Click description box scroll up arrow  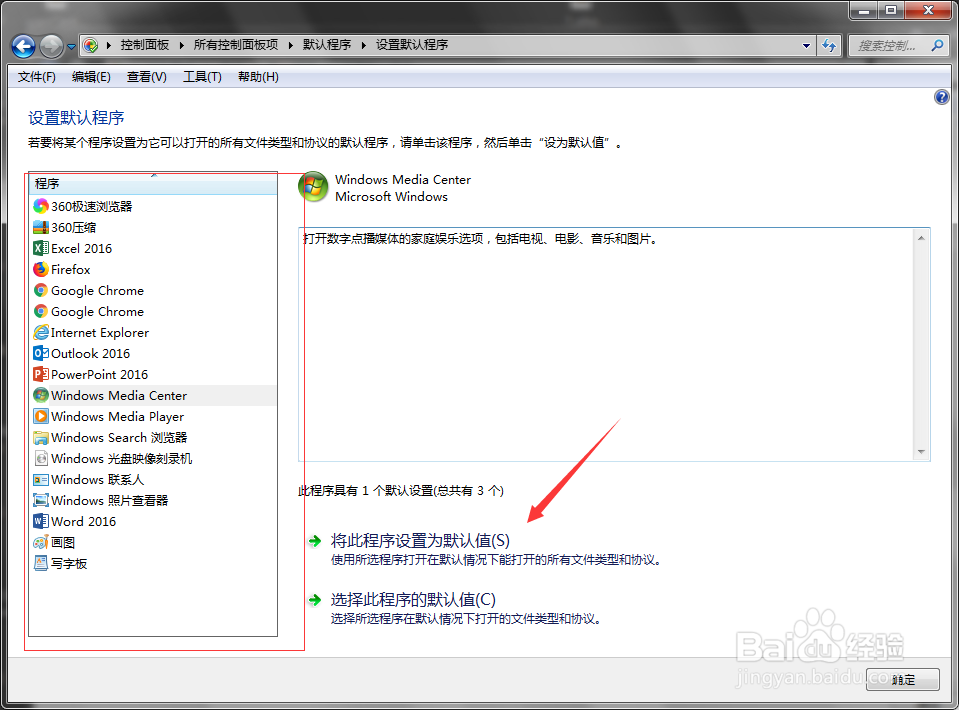tap(921, 238)
